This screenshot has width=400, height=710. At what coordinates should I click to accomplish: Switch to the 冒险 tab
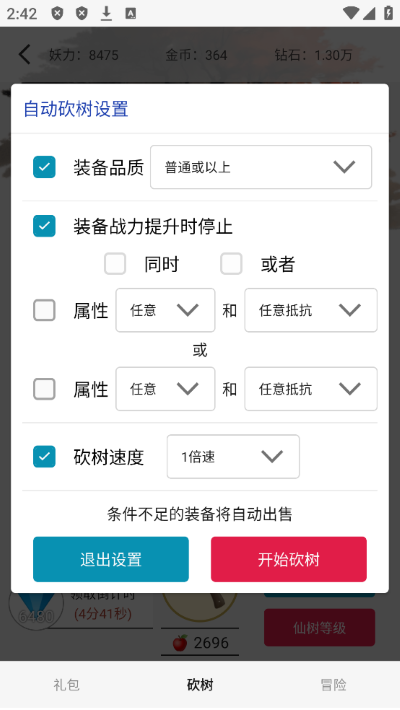pos(333,685)
